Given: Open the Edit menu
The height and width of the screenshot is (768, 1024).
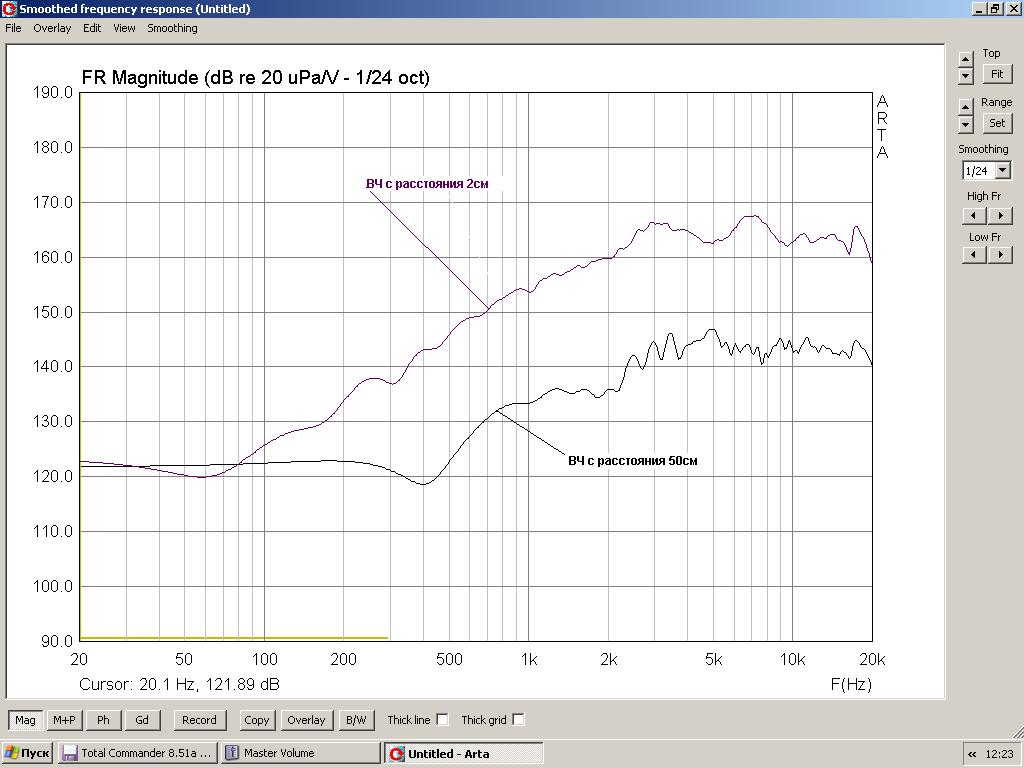Looking at the screenshot, I should coord(92,28).
